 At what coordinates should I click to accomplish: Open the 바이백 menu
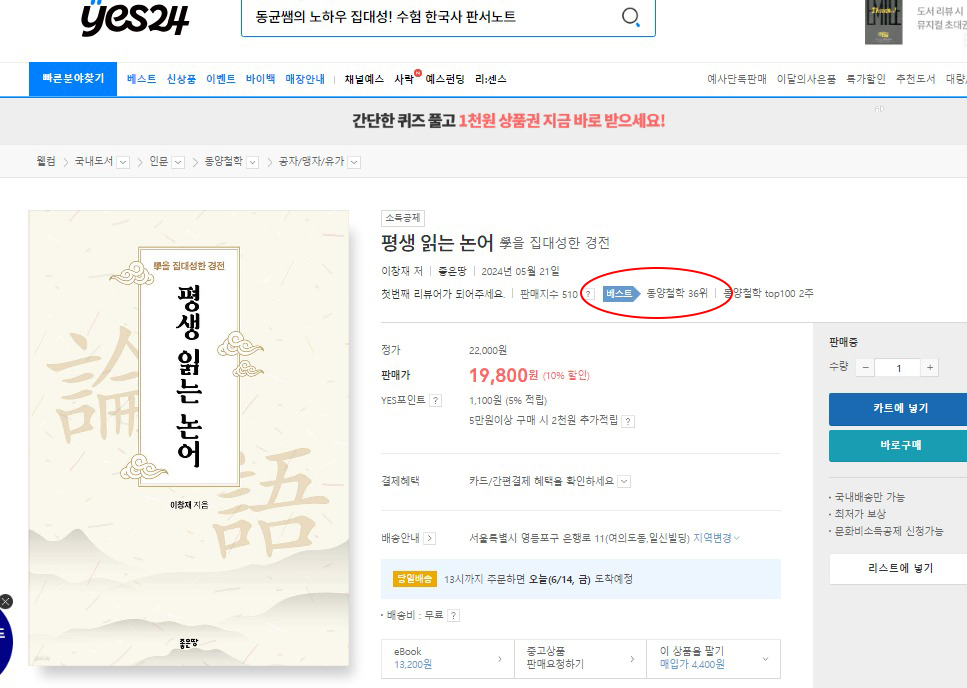260,79
